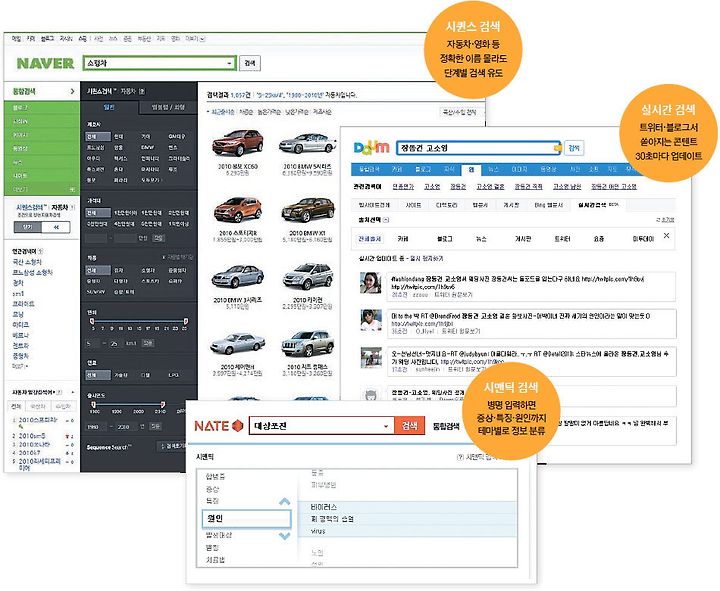Click the collapse arrows button next to 닫기
The width and height of the screenshot is (720, 591).
56,227
